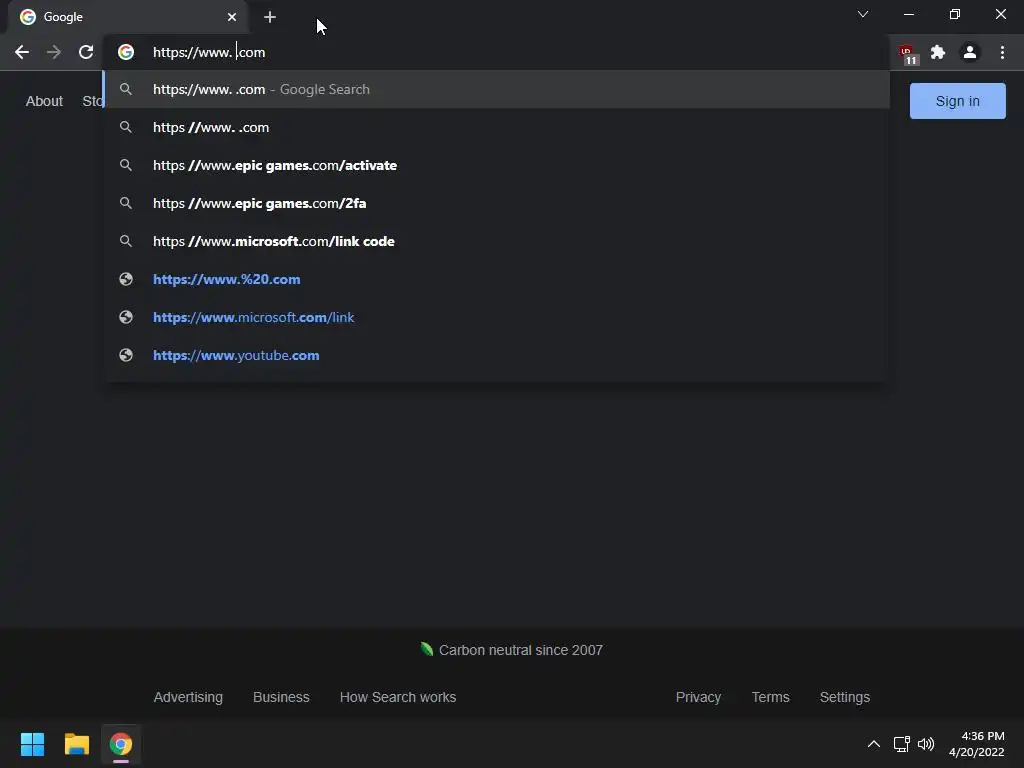1024x768 pixels.
Task: Click the Chrome taskbar icon
Action: click(121, 744)
